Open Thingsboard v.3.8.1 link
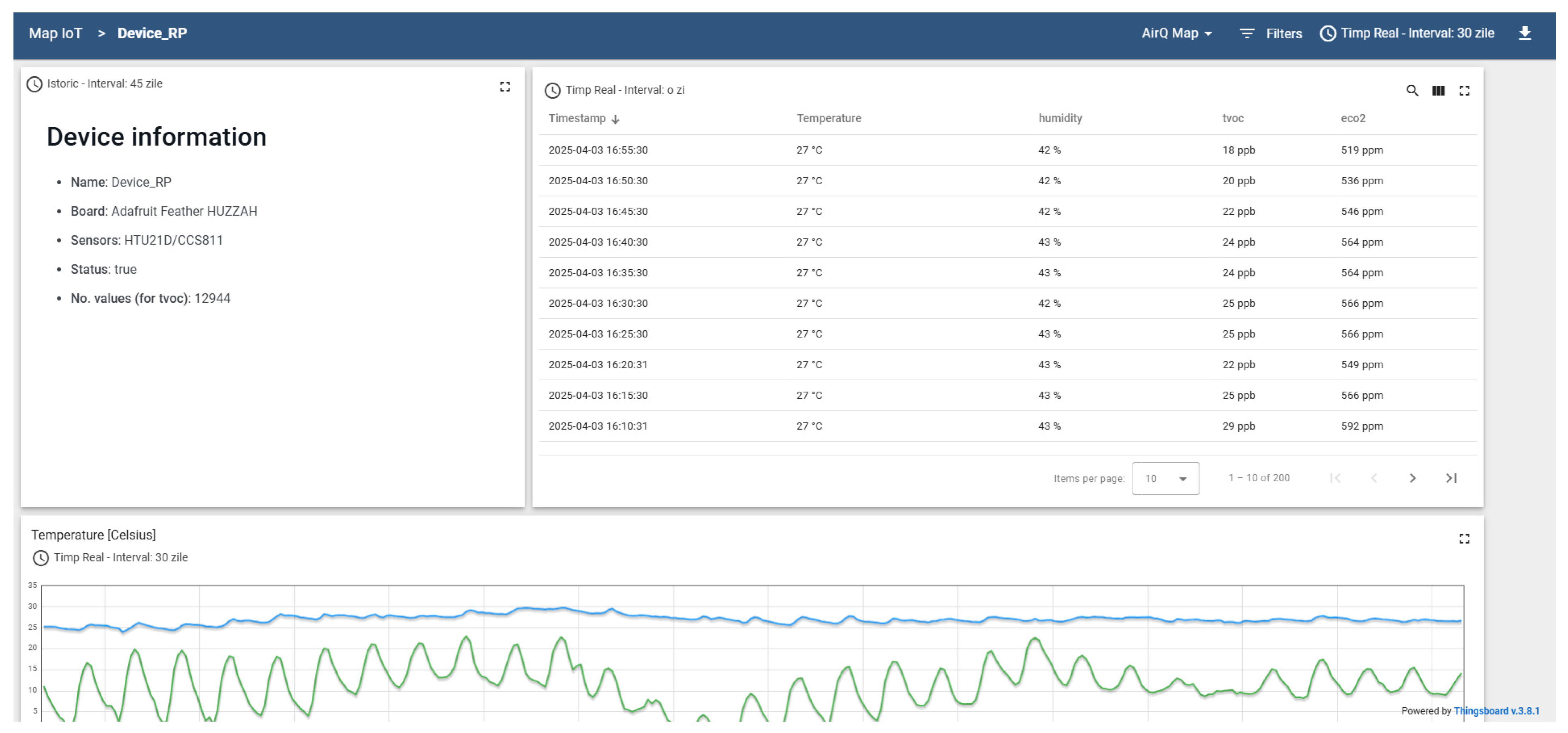 click(x=1496, y=710)
